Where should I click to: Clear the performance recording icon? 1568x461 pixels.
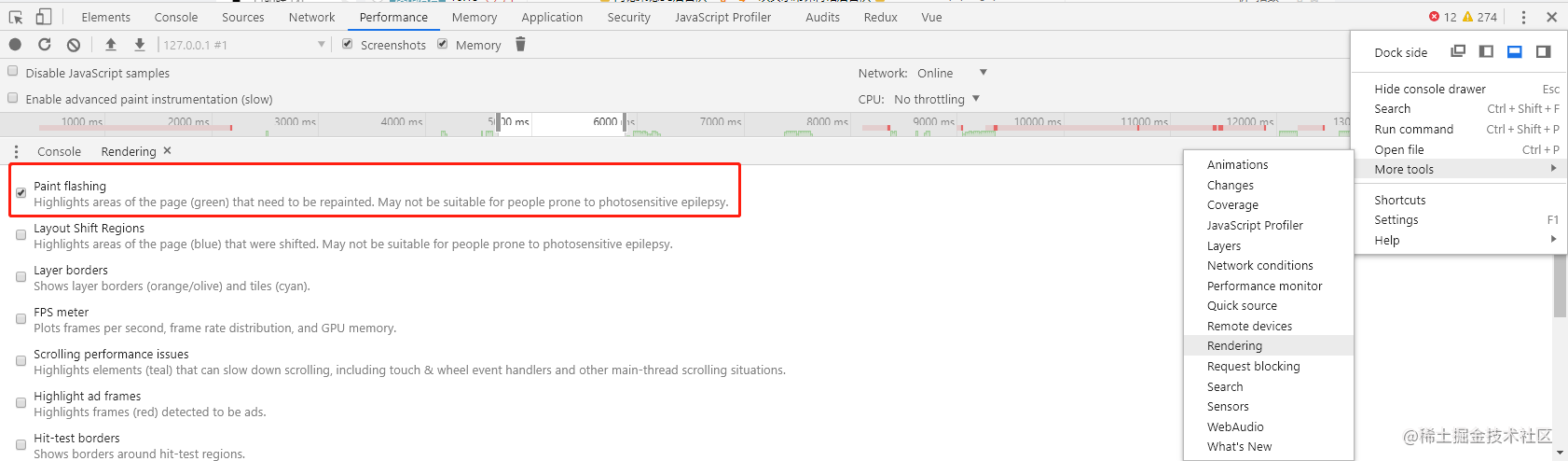pyautogui.click(x=74, y=44)
